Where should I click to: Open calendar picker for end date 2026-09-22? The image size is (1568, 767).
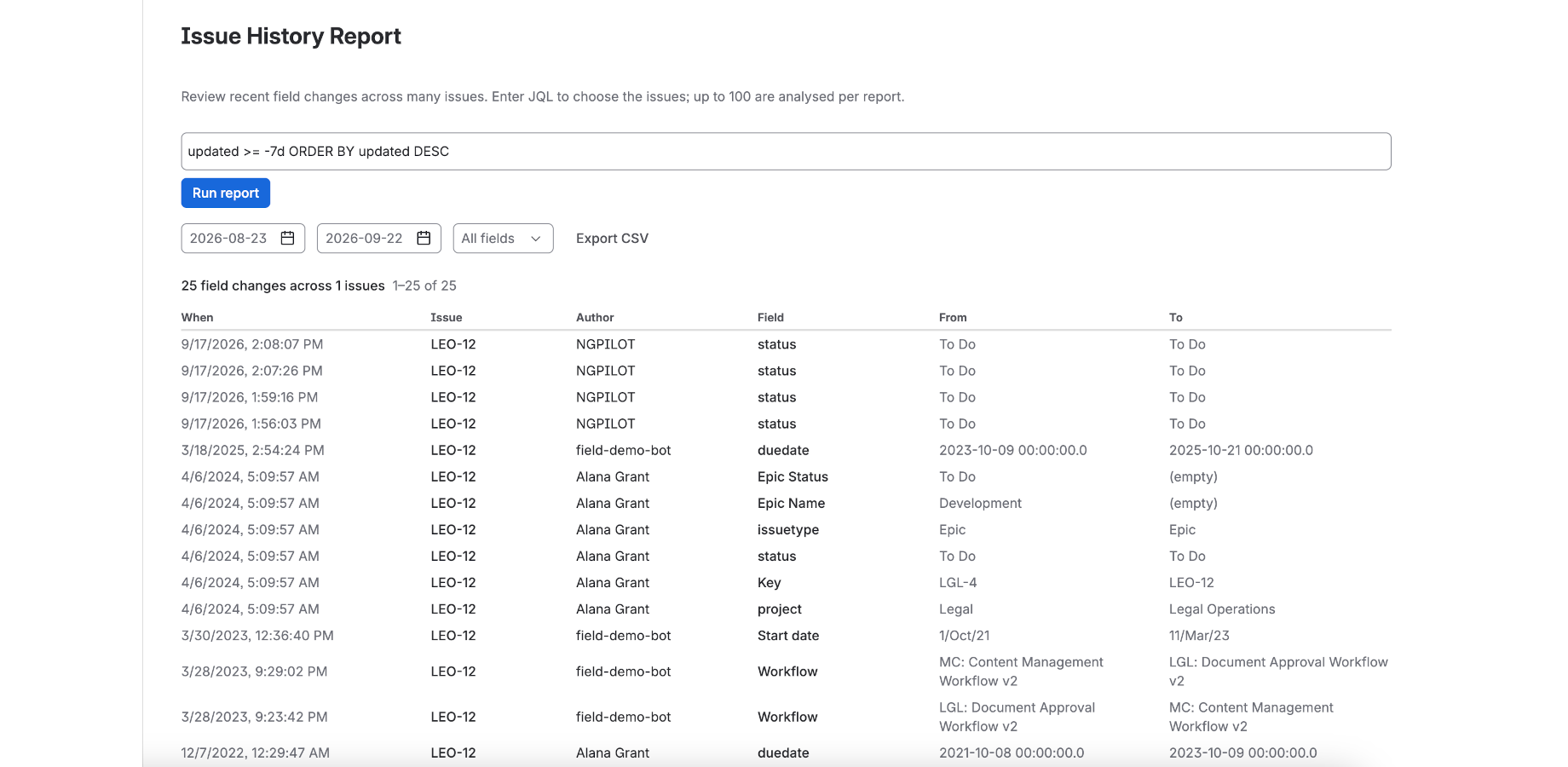424,239
